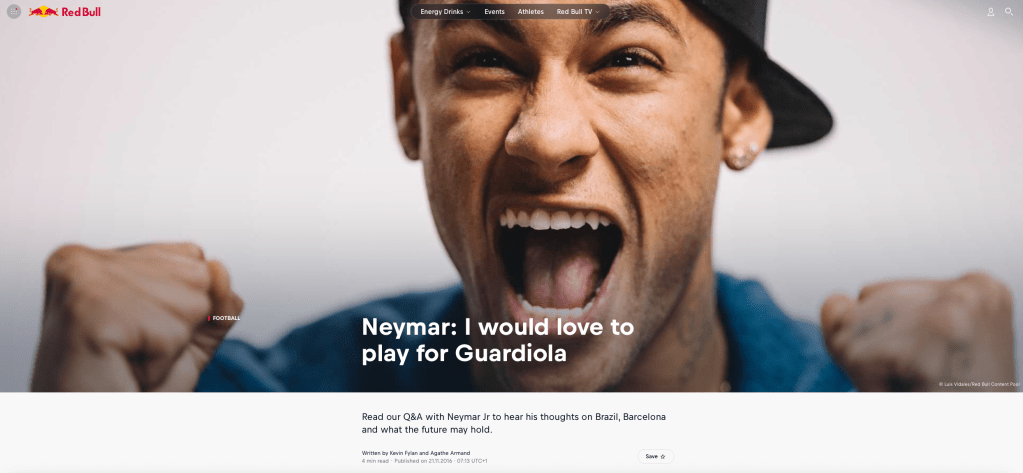Click author name Kevin Fylan
Image resolution: width=1023 pixels, height=473 pixels.
tap(405, 453)
